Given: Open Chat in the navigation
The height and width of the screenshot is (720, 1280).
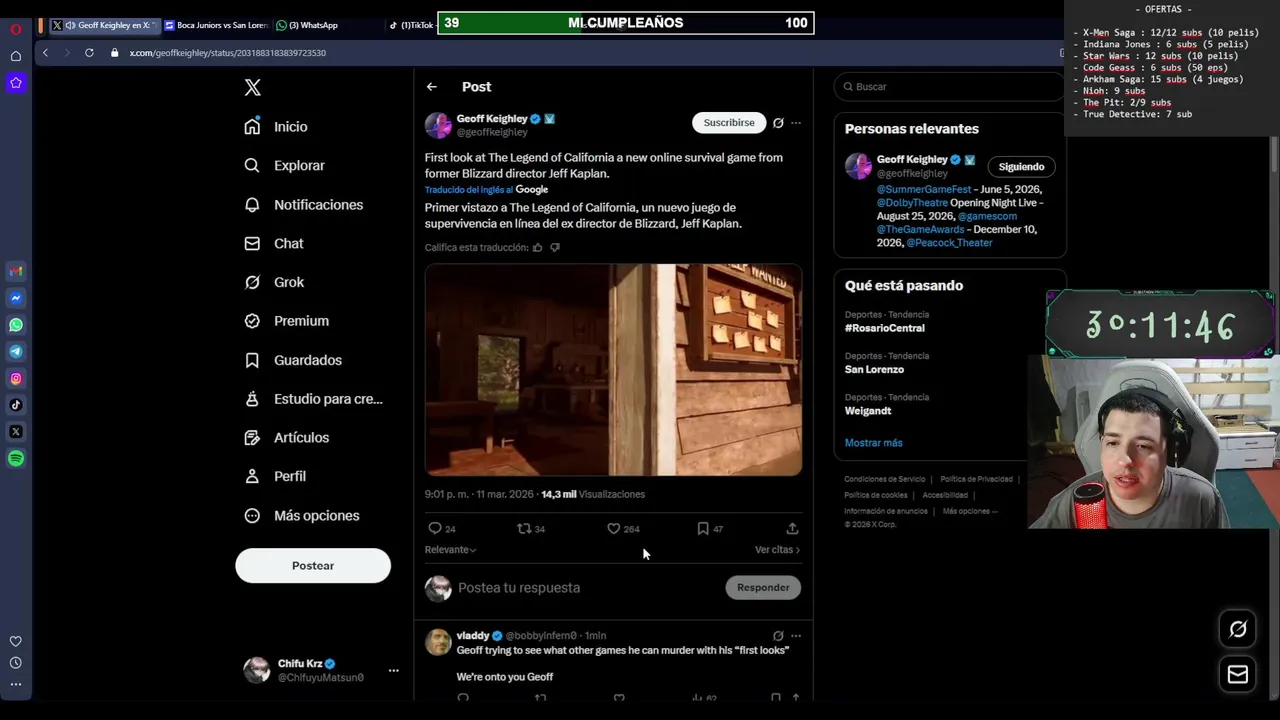Looking at the screenshot, I should 274,244.
